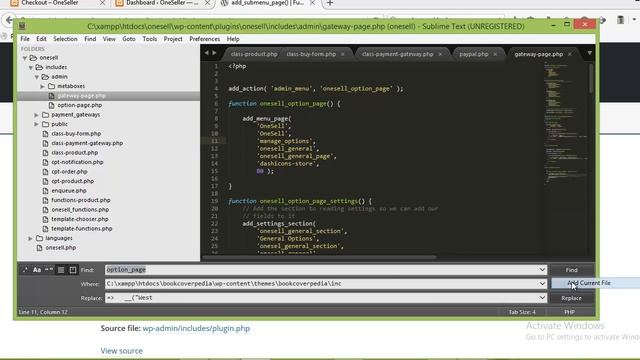640x360 pixels.
Task: Go to previous tab arrow
Action: 207,53
